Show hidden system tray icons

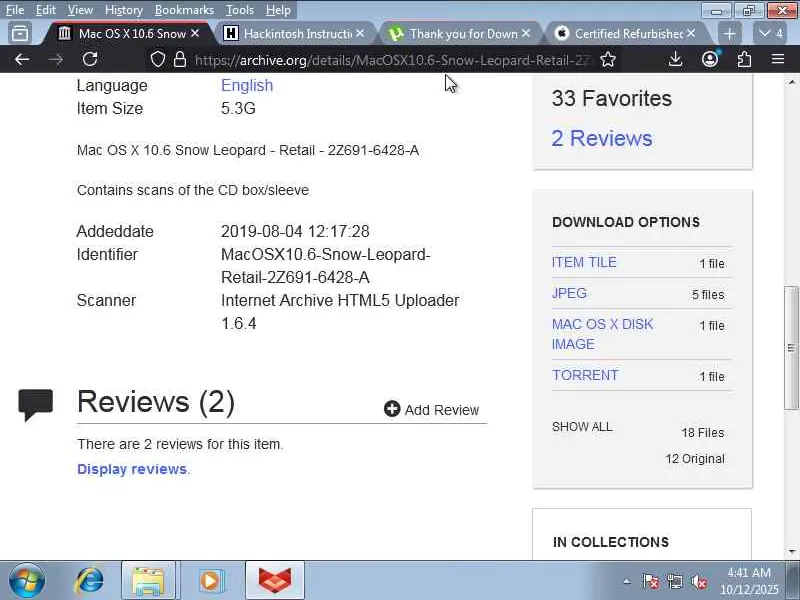627,582
